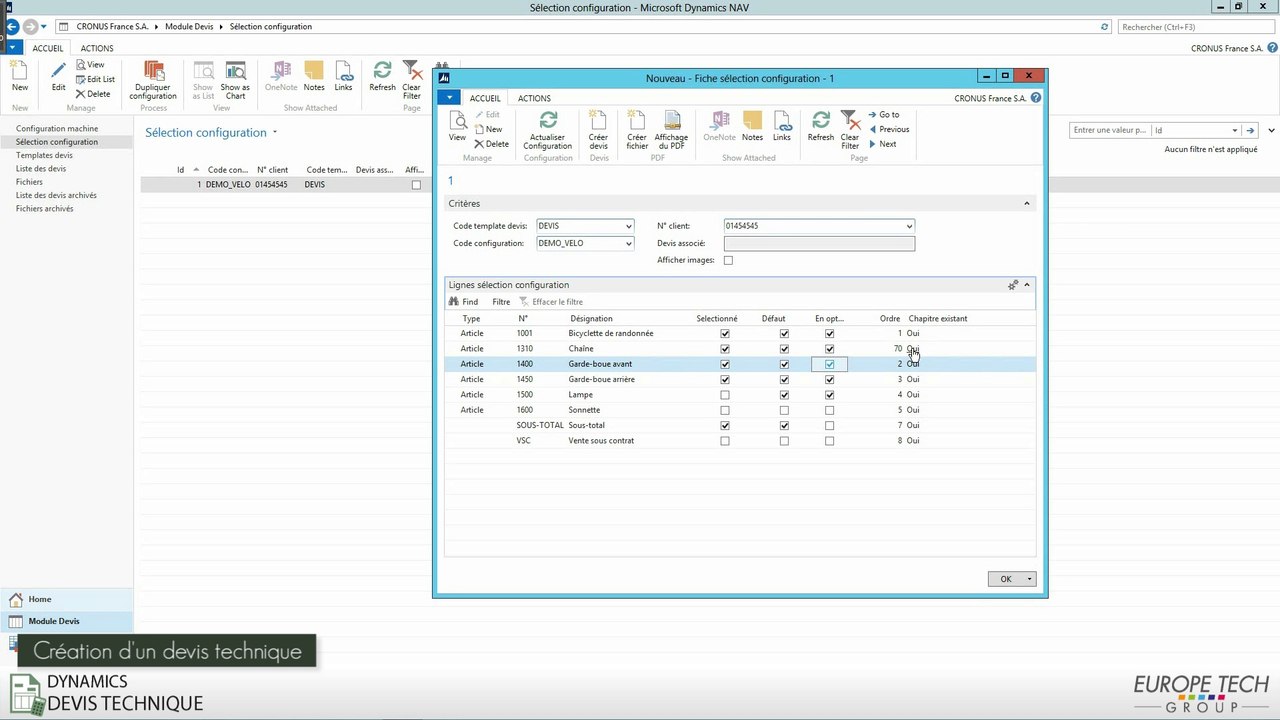Click Entrer une valeur filter field
Viewport: 1280px width, 720px height.
coord(1109,130)
